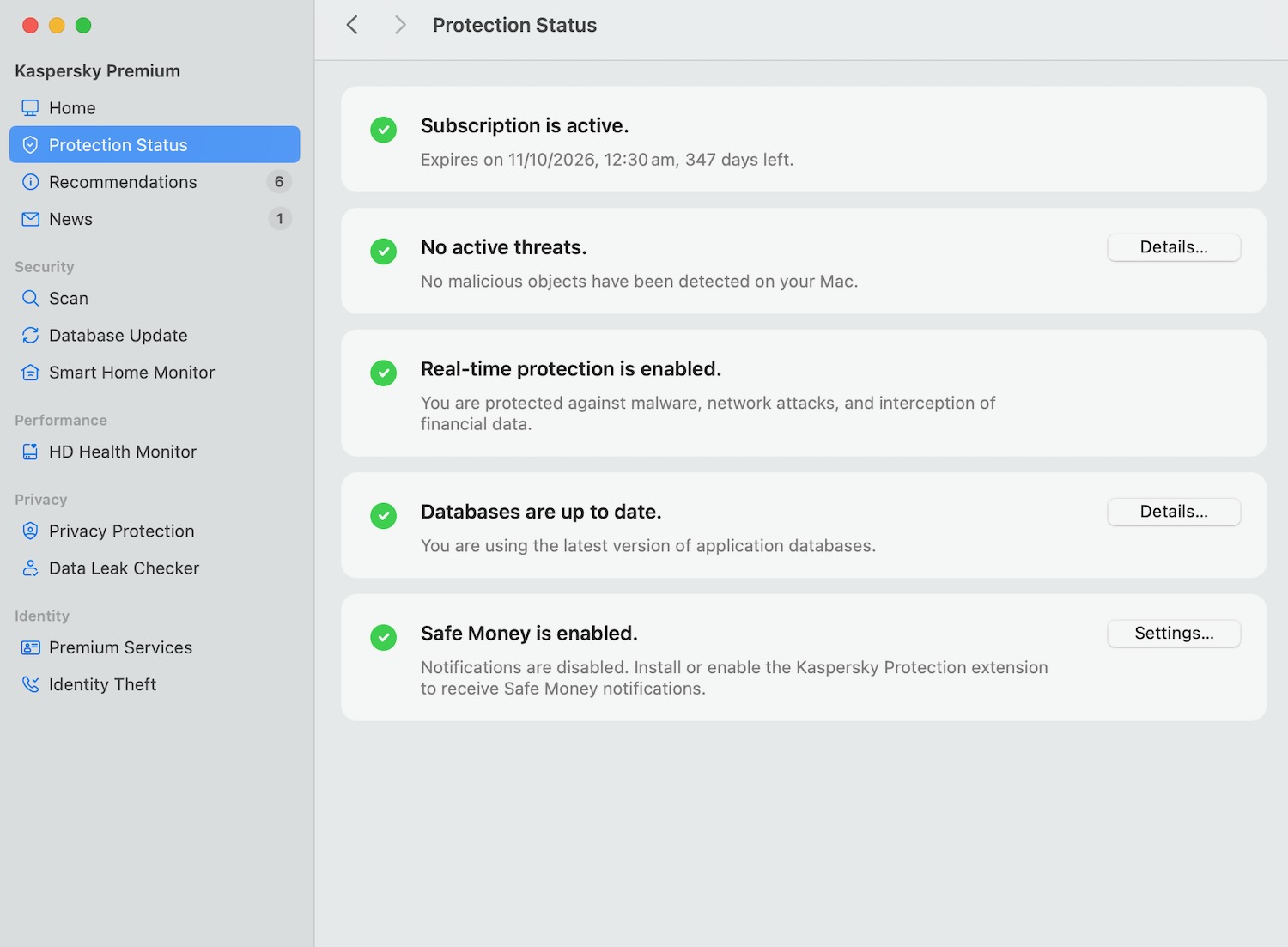Image resolution: width=1288 pixels, height=947 pixels.
Task: Click the Premium Services card icon
Action: (x=30, y=647)
